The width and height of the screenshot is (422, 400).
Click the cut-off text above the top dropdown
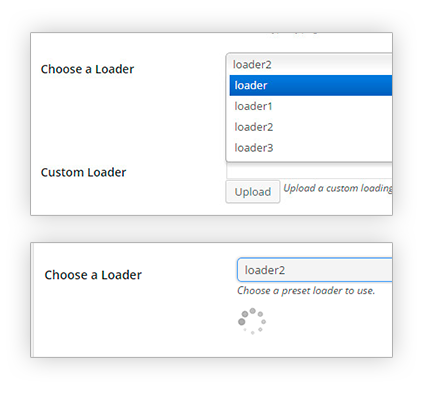295,33
